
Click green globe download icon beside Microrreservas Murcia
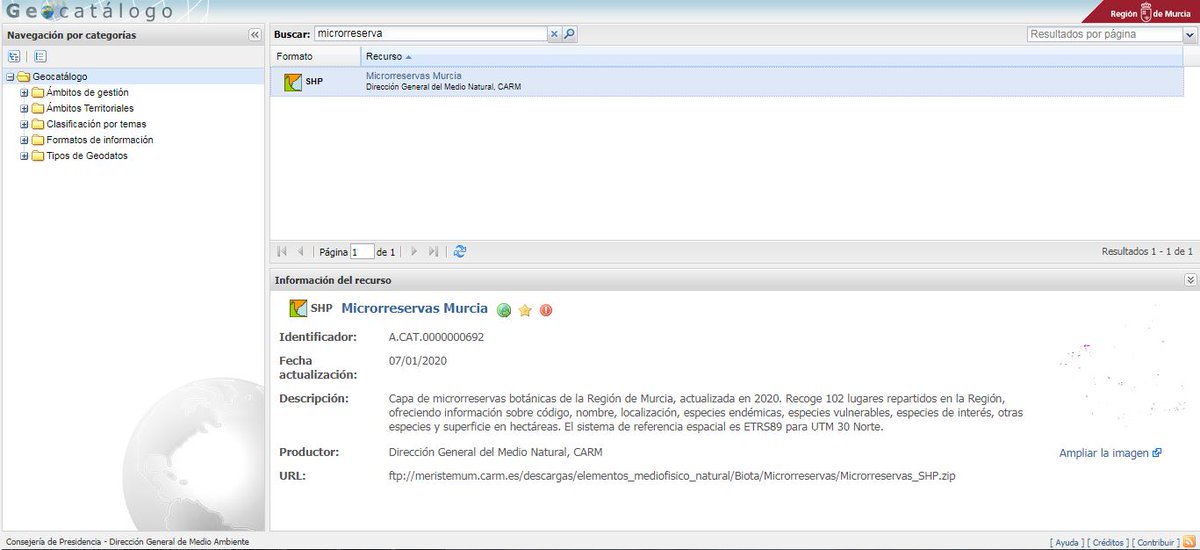(504, 310)
